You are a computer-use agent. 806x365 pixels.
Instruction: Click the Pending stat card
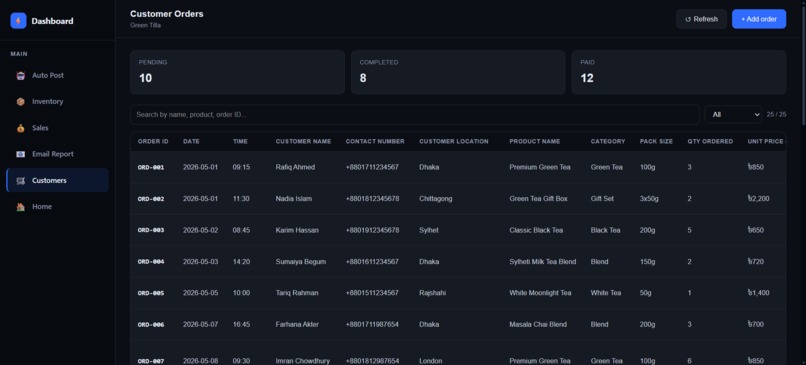pos(237,72)
